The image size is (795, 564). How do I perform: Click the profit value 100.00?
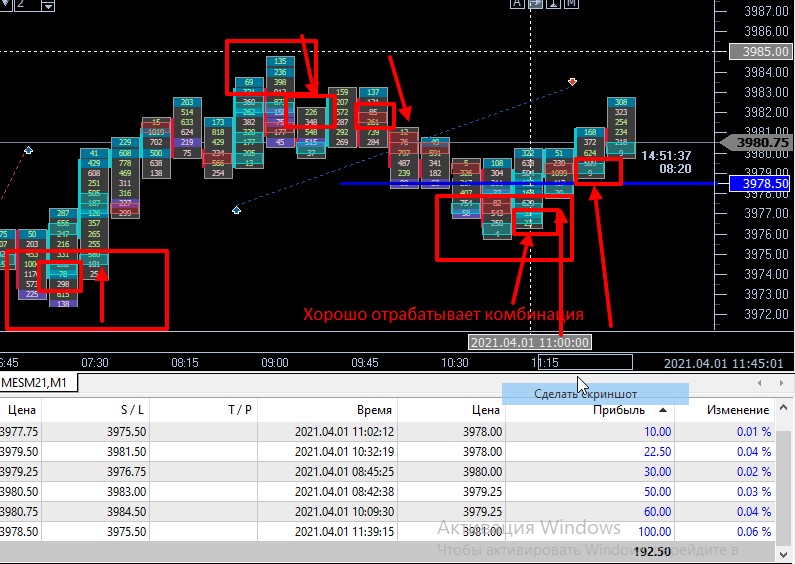pyautogui.click(x=654, y=532)
